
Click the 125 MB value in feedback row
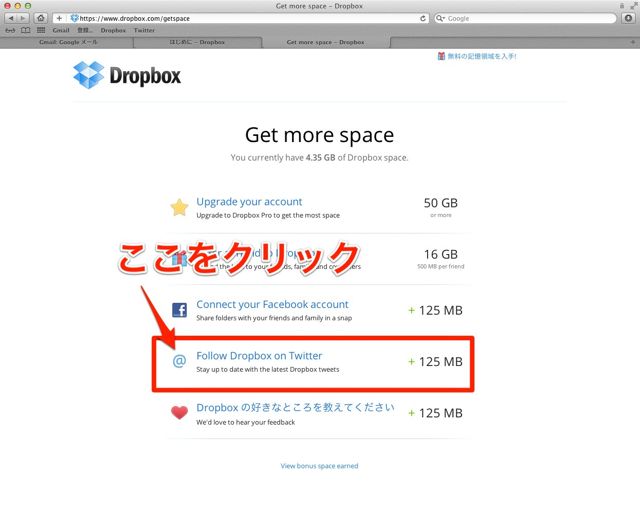[441, 413]
